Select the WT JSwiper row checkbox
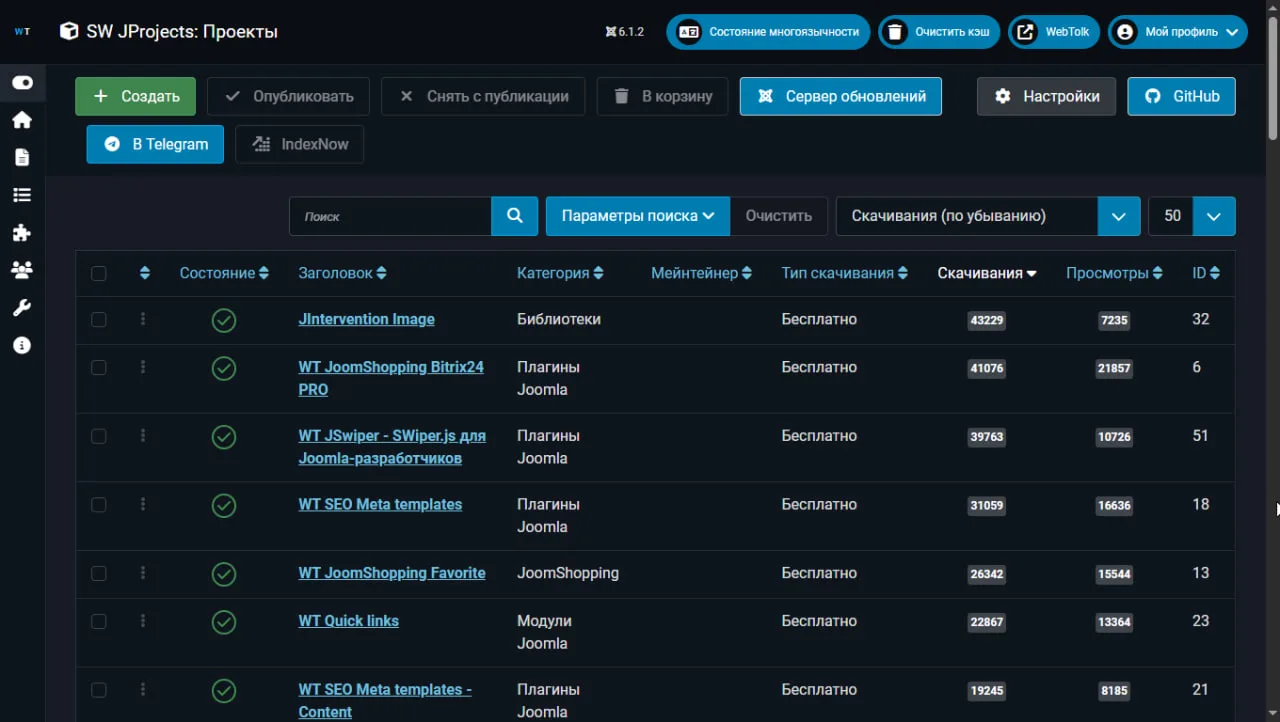1280x722 pixels. tap(99, 436)
